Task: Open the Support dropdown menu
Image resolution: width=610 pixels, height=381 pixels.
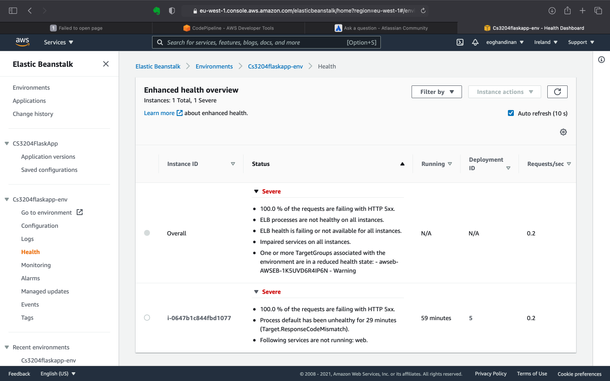Action: (581, 42)
